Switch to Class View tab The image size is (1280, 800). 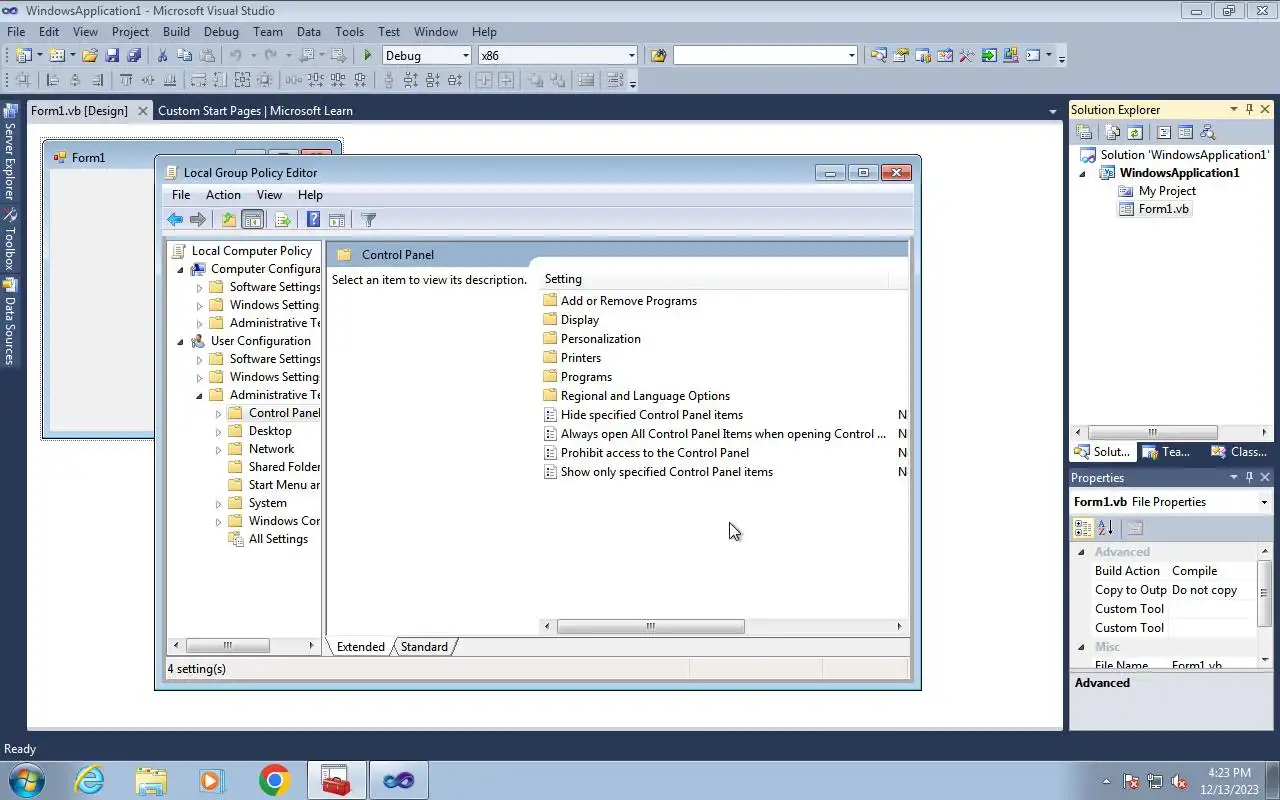pyautogui.click(x=1238, y=452)
